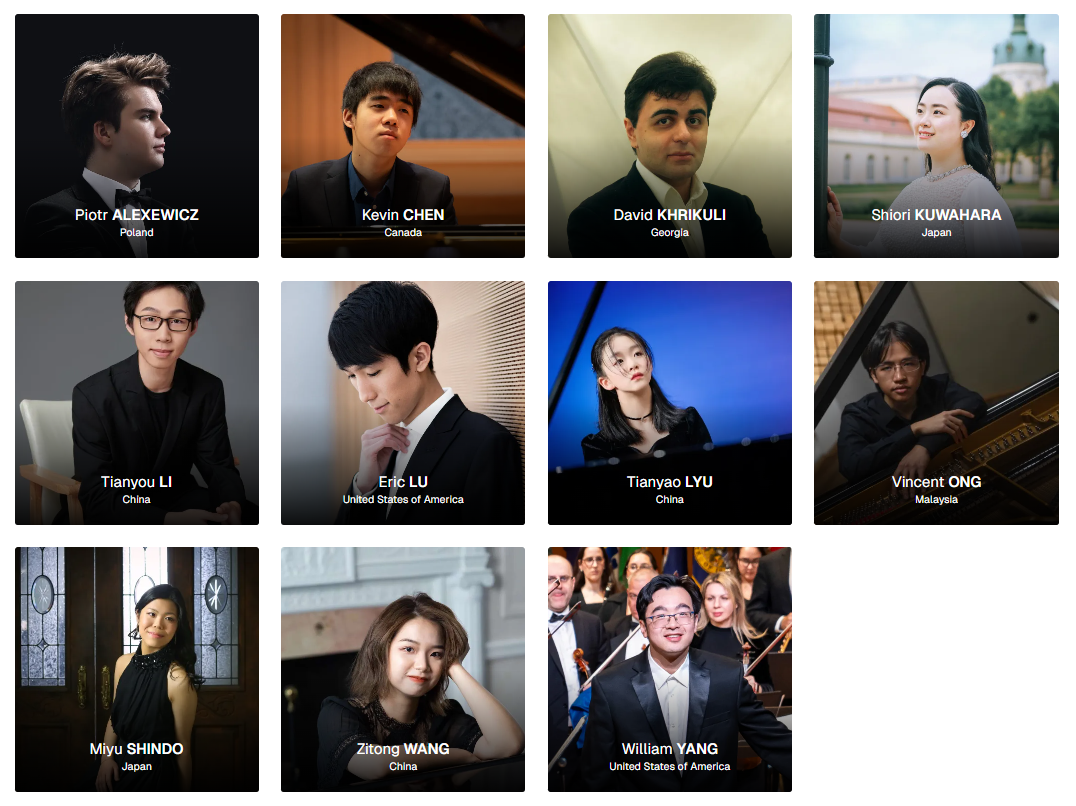Image resolution: width=1076 pixels, height=806 pixels.
Task: Click the name label David KHRIKULI
Action: (x=670, y=215)
